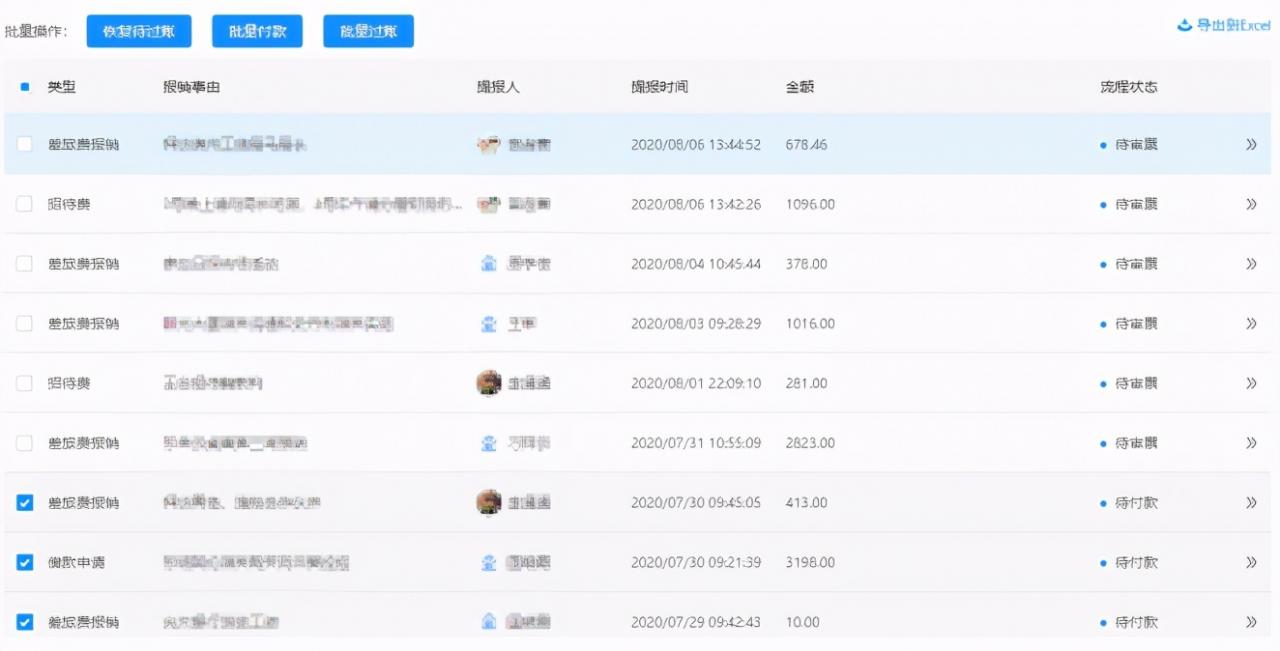Expand the 2020/08/01 招待费 row details
Viewport: 1280px width, 651px height.
tap(1250, 383)
